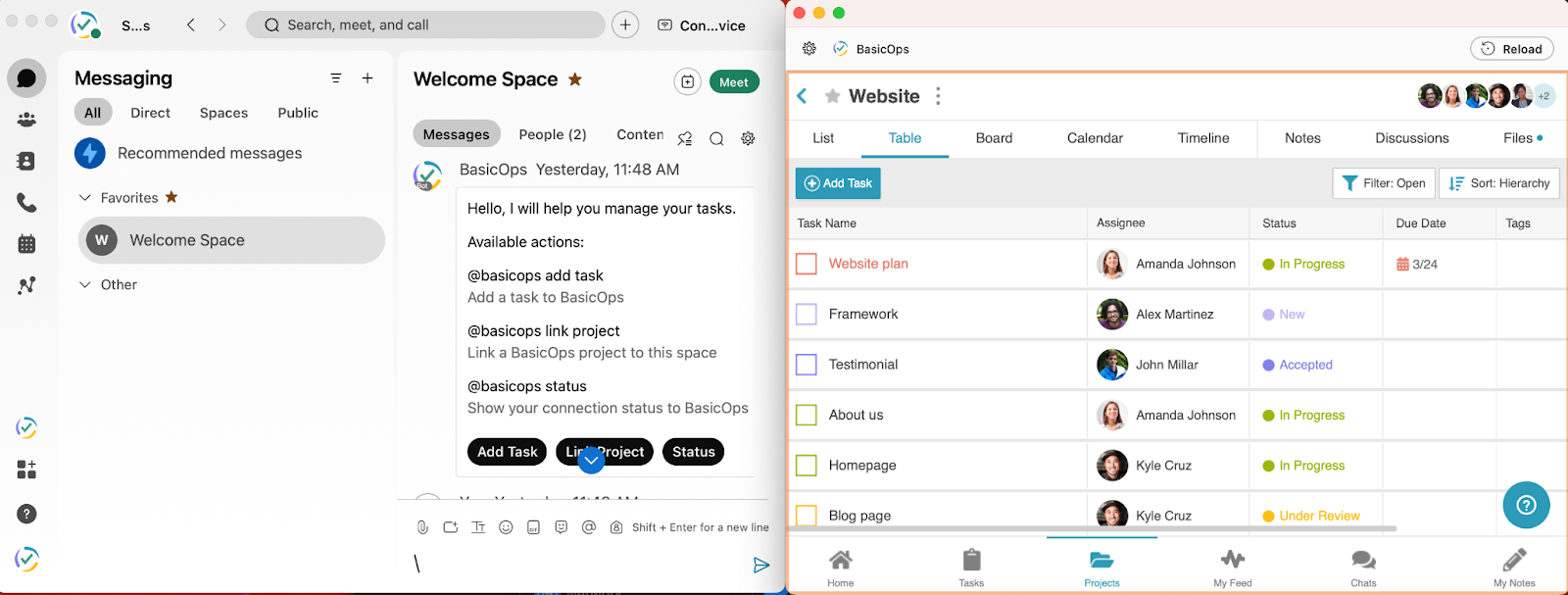Select the Welcome Space conversation
This screenshot has width=1568, height=595.
231,240
